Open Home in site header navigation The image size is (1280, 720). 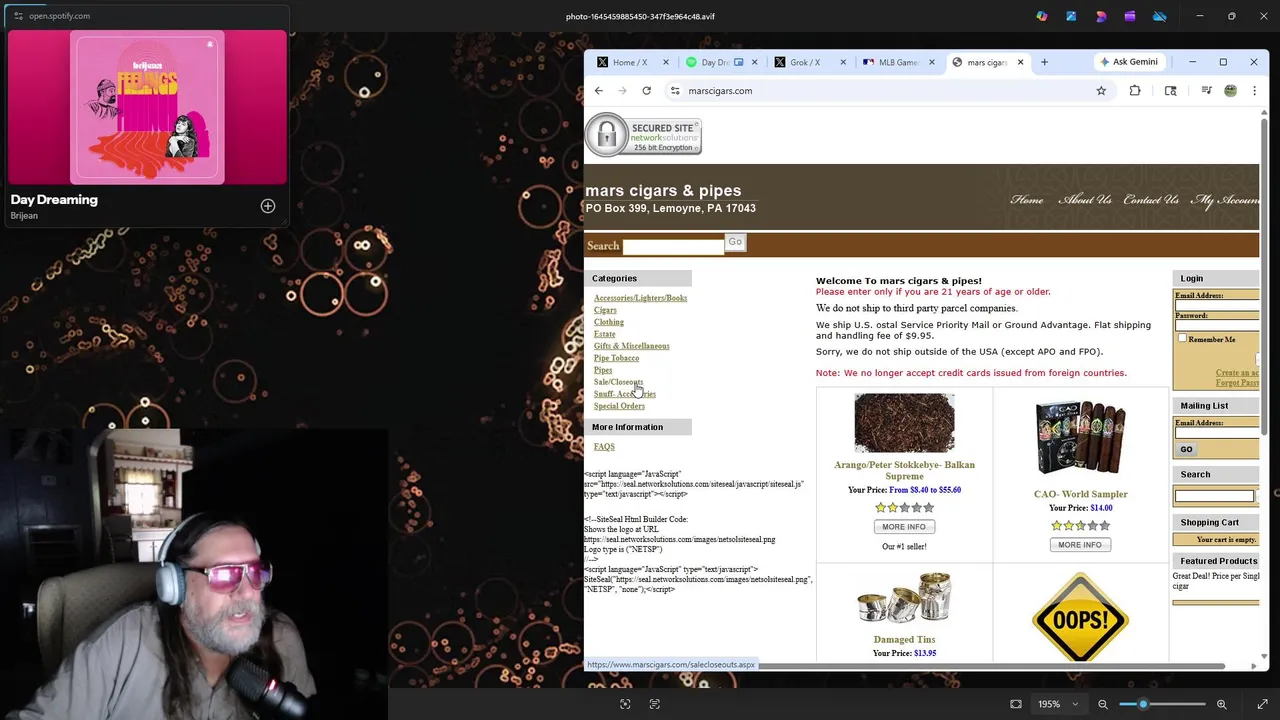pyautogui.click(x=1027, y=200)
